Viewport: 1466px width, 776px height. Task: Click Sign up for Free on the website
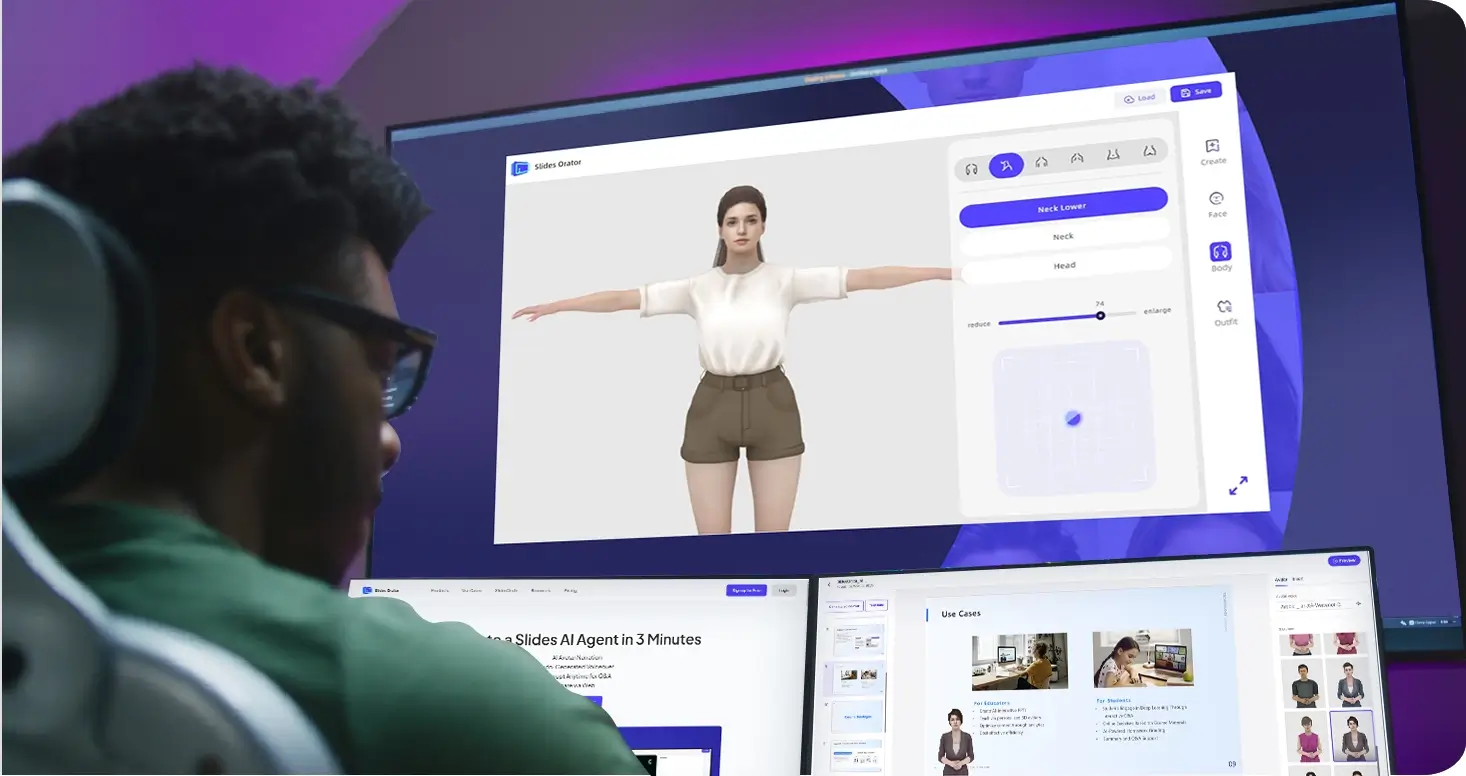click(x=746, y=591)
